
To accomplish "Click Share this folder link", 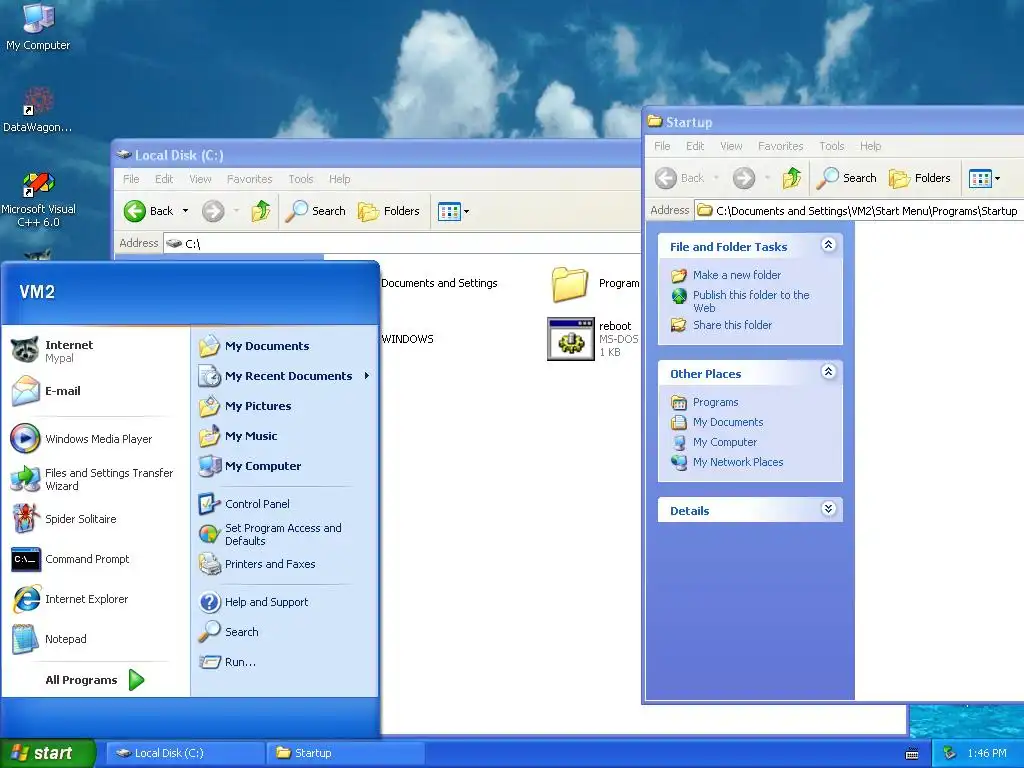I will pos(732,325).
